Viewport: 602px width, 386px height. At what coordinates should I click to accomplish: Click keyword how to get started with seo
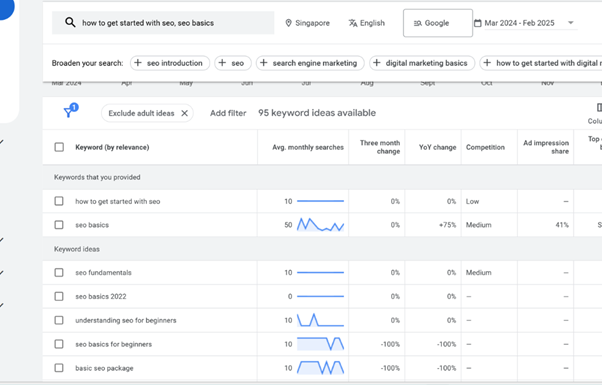(117, 201)
